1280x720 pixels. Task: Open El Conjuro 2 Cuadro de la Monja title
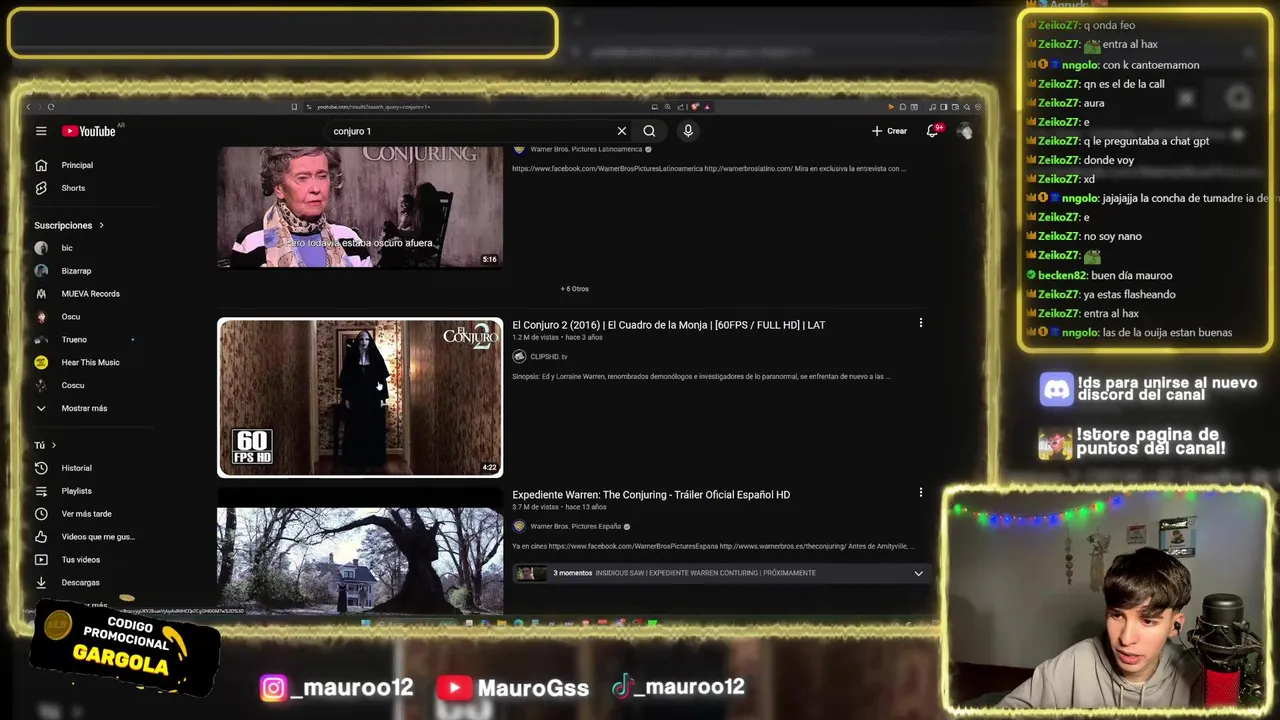click(x=669, y=325)
